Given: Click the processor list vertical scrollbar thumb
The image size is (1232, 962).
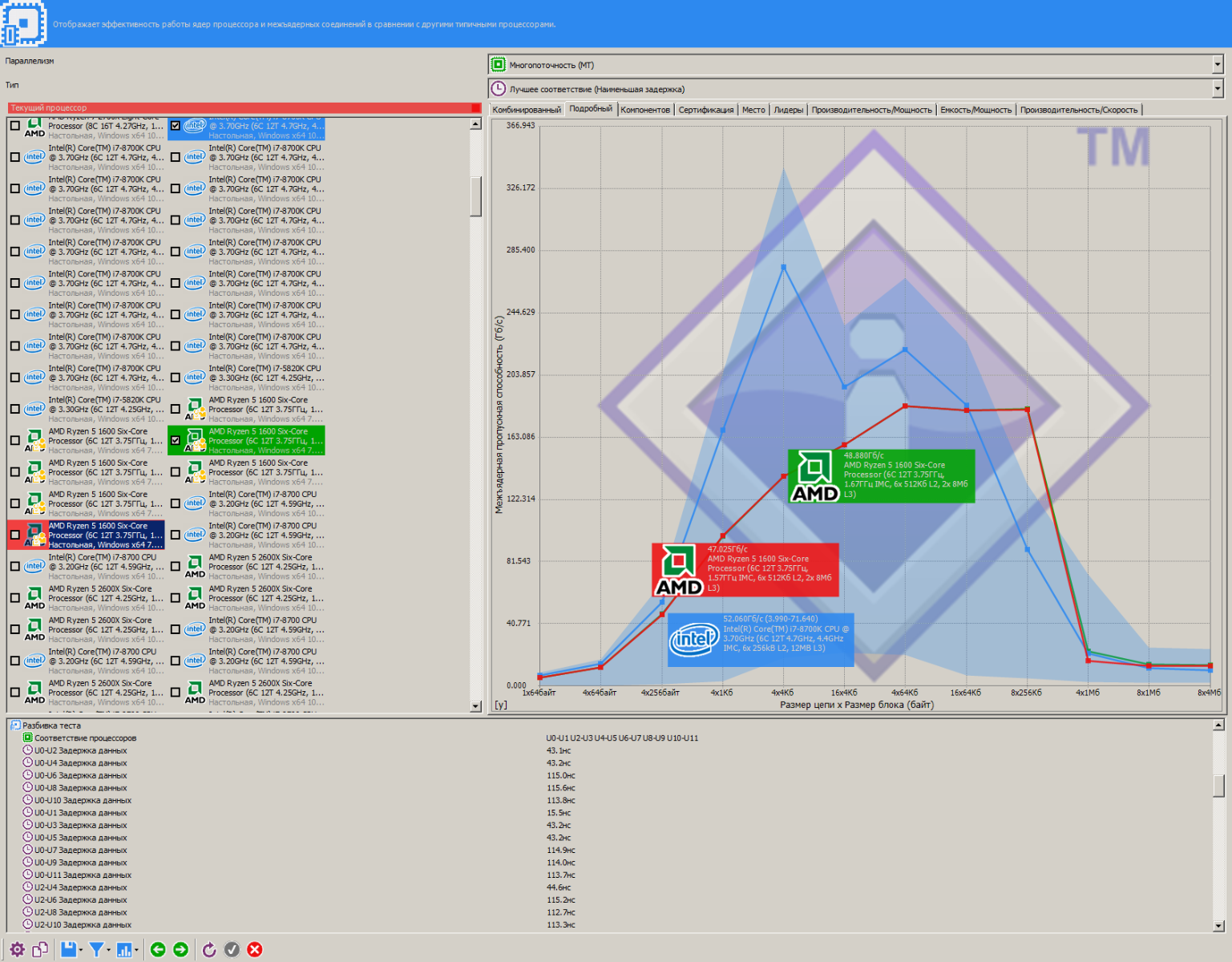Looking at the screenshot, I should [x=475, y=196].
